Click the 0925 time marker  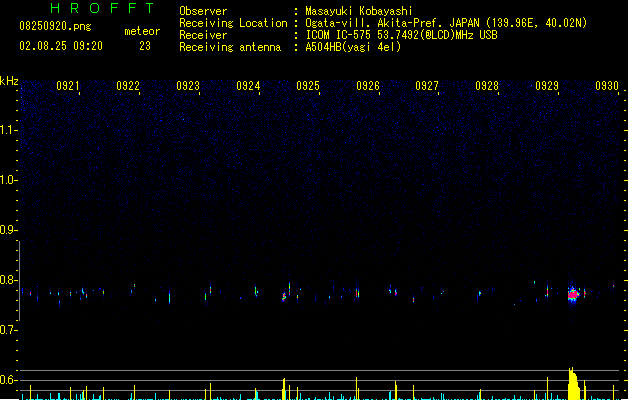[308, 86]
